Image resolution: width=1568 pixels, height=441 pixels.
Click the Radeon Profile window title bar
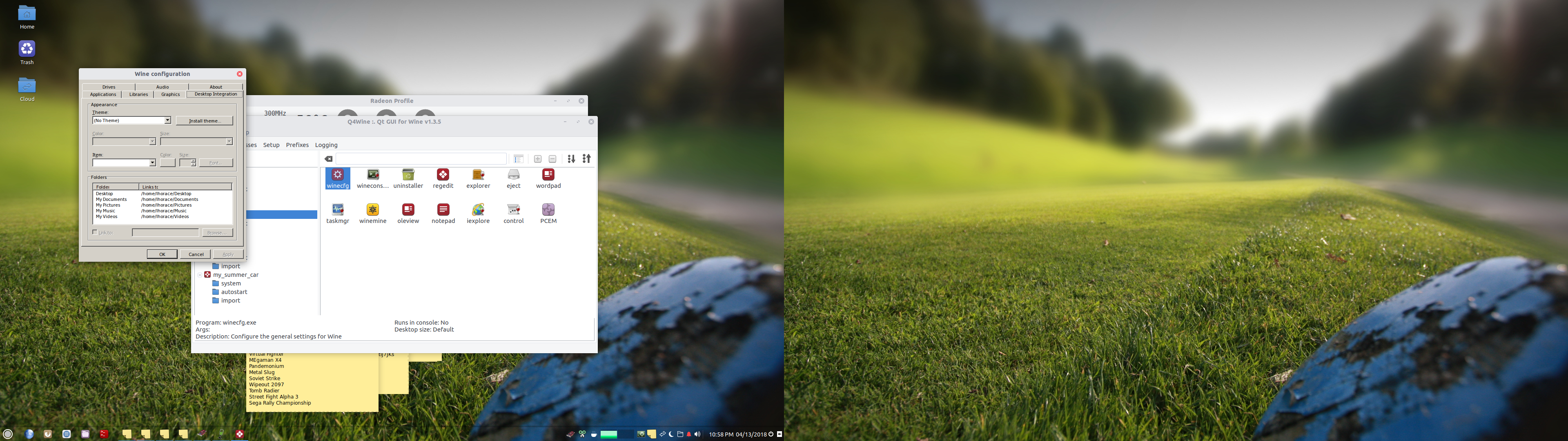point(392,101)
